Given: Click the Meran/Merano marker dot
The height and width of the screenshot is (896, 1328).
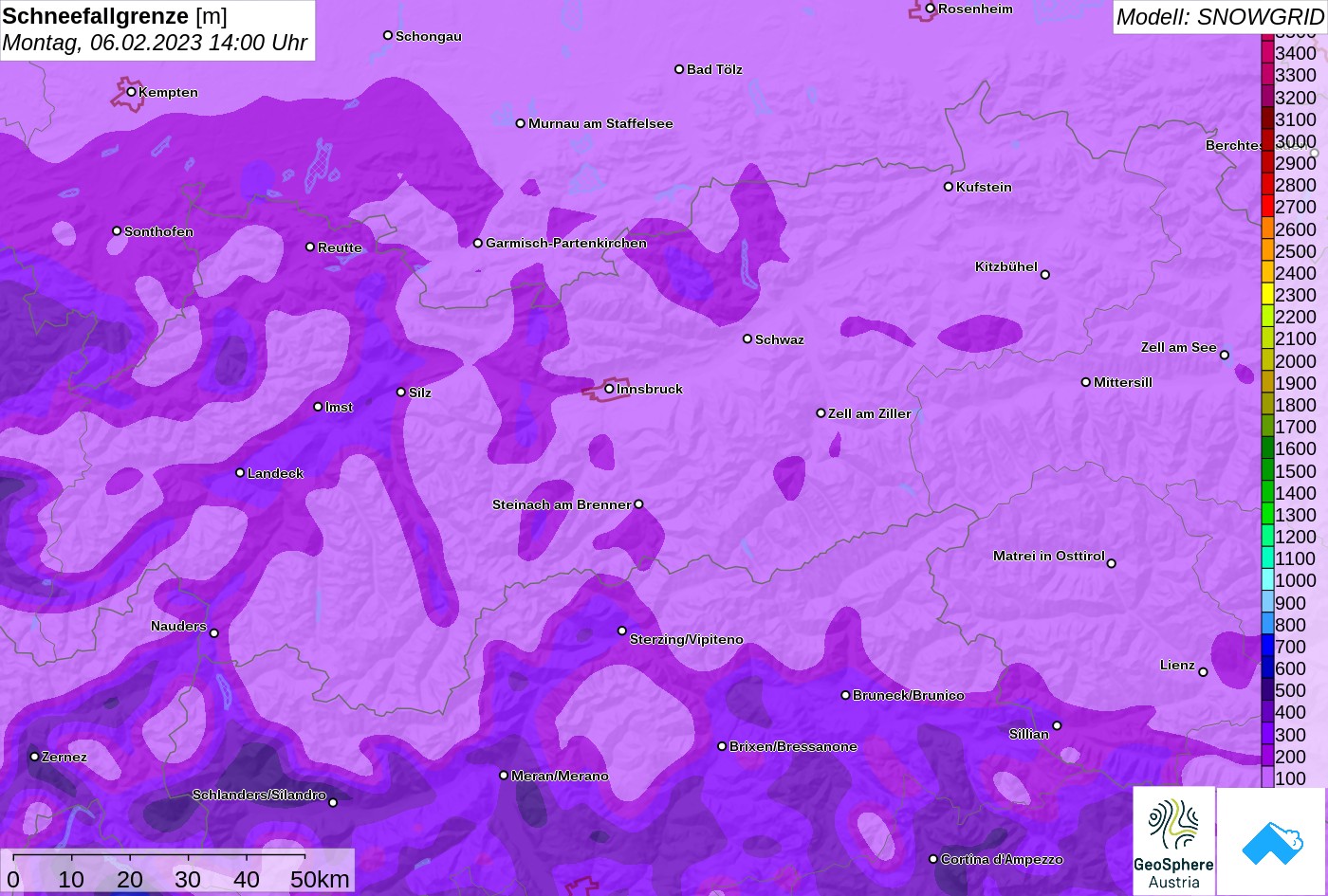Looking at the screenshot, I should (x=504, y=776).
